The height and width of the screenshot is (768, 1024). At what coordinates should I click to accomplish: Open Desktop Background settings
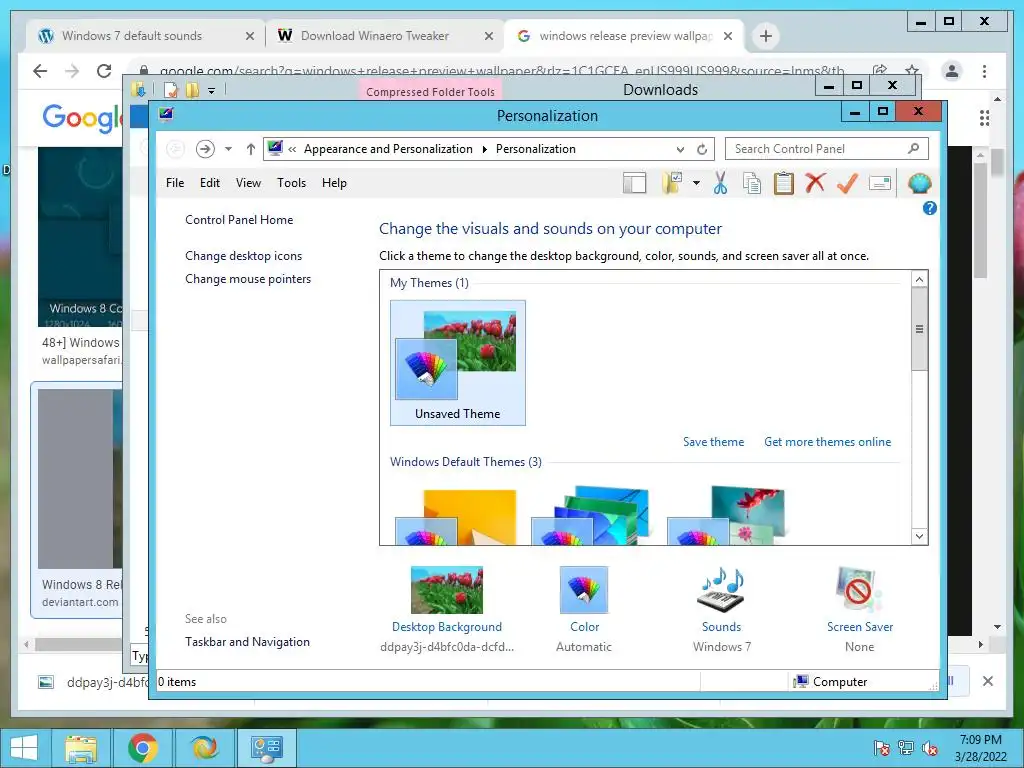pos(447,590)
